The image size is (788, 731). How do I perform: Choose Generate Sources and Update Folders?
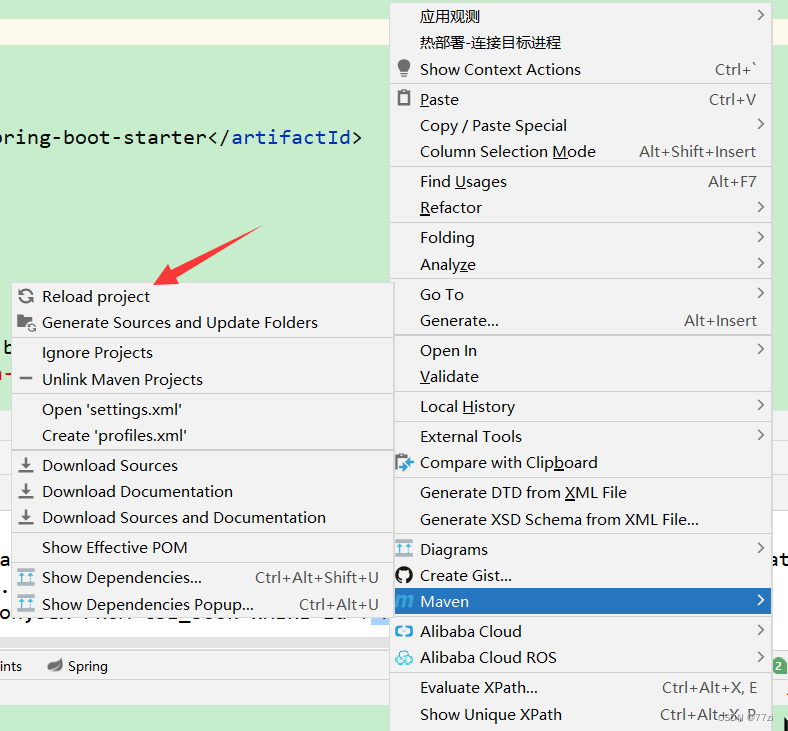[x=203, y=323]
